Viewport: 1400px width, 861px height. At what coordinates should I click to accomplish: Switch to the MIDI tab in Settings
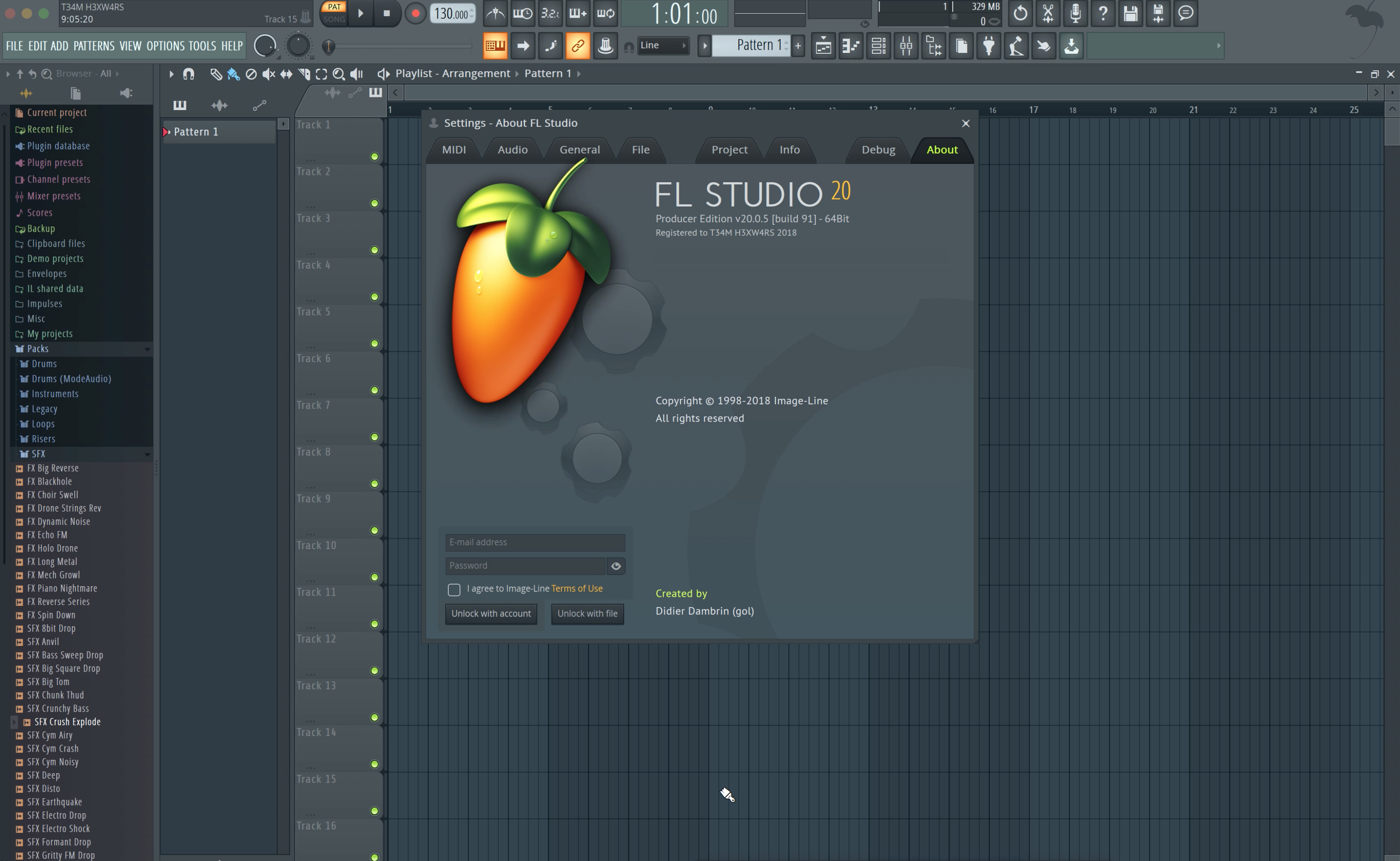pyautogui.click(x=455, y=149)
